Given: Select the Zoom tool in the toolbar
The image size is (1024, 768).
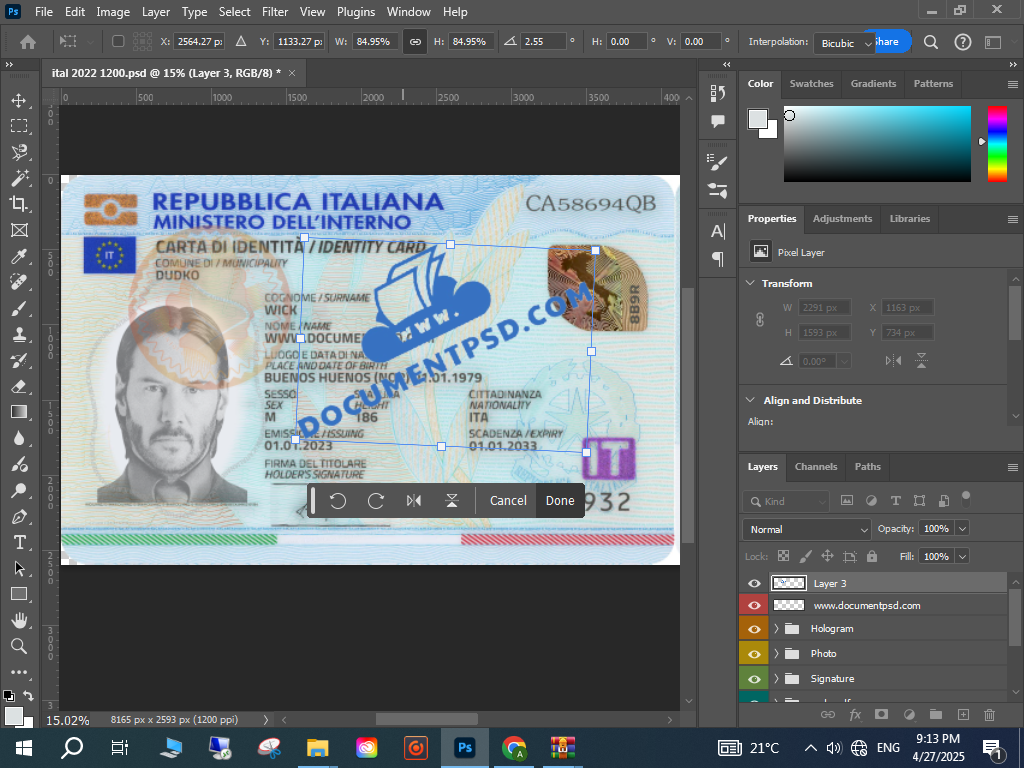Looking at the screenshot, I should [x=19, y=646].
